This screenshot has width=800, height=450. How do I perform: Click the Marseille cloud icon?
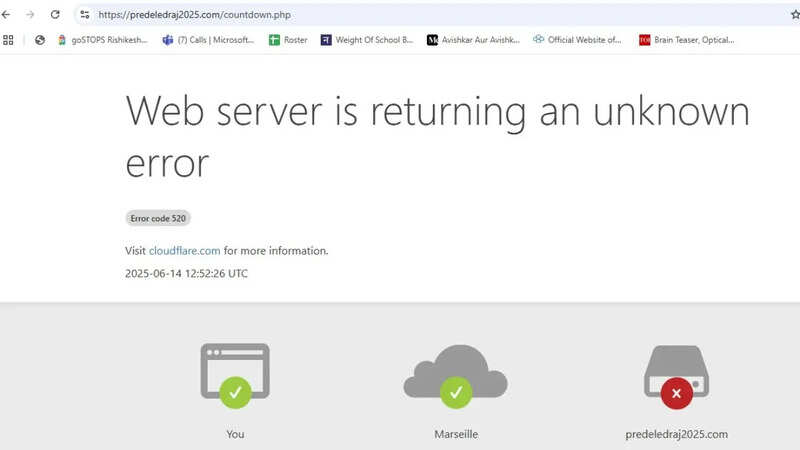pyautogui.click(x=455, y=373)
